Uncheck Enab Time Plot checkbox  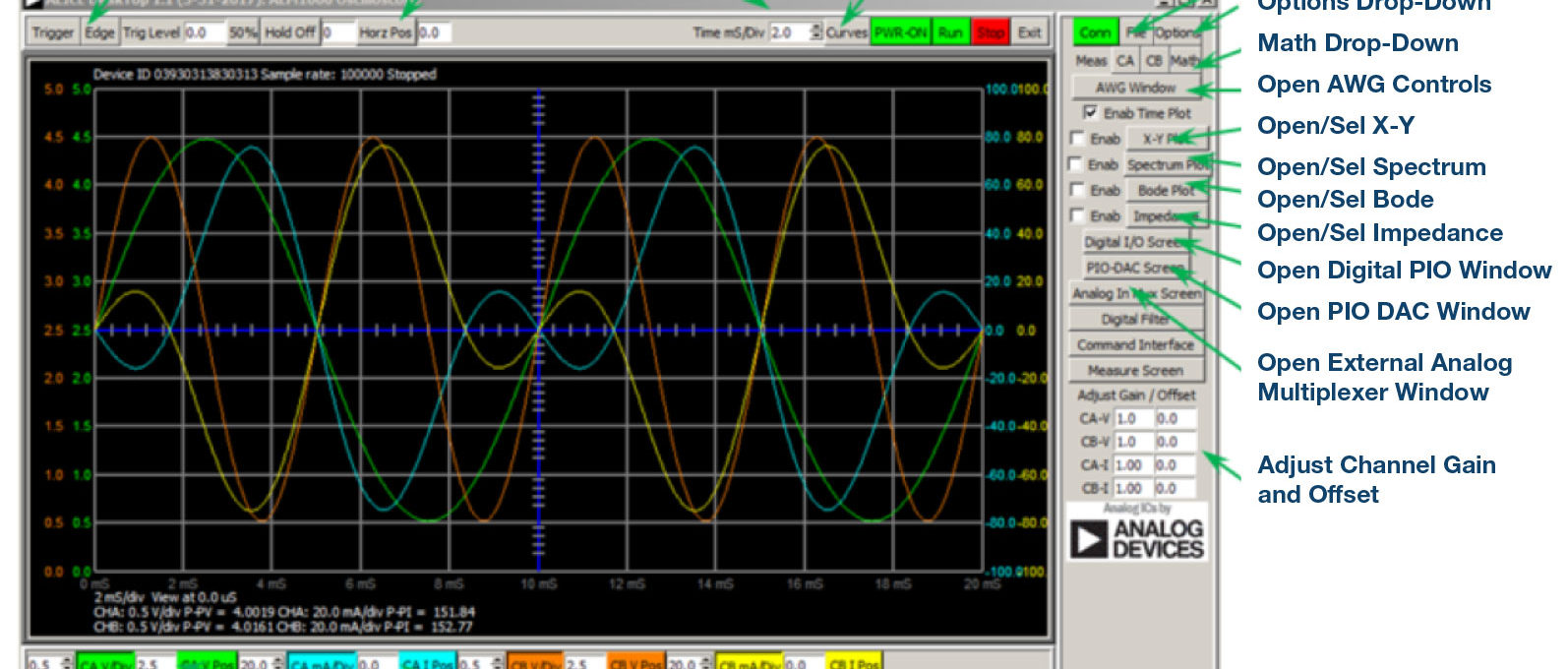(x=1090, y=112)
